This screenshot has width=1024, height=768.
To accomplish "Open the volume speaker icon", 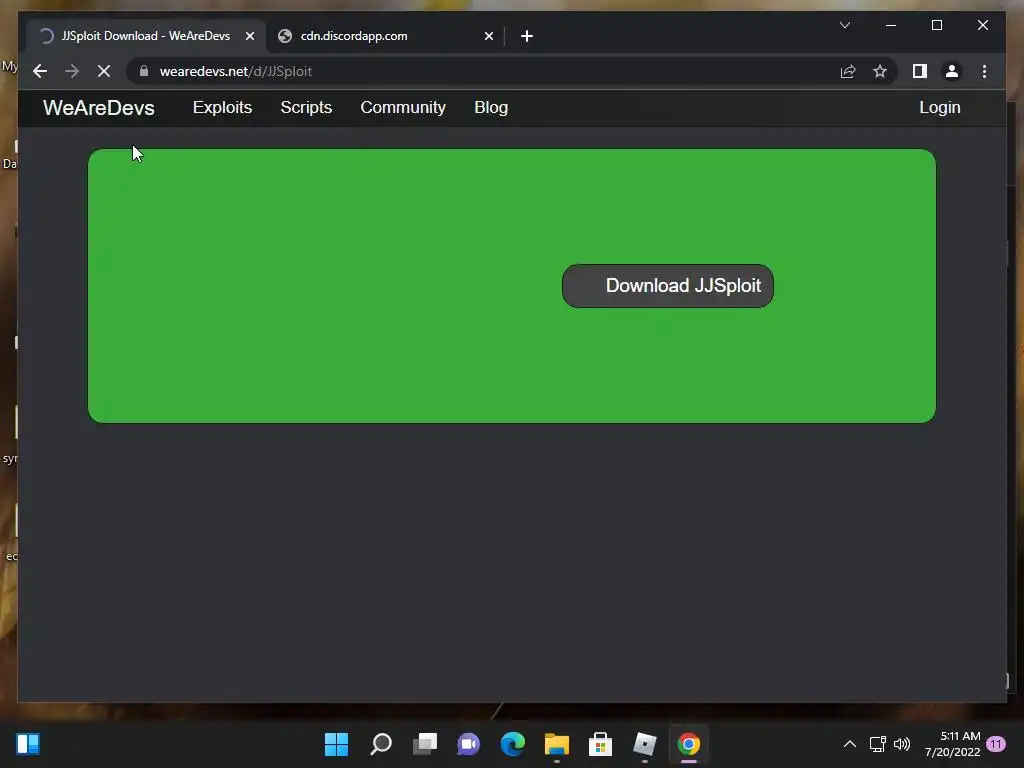I will tap(902, 744).
